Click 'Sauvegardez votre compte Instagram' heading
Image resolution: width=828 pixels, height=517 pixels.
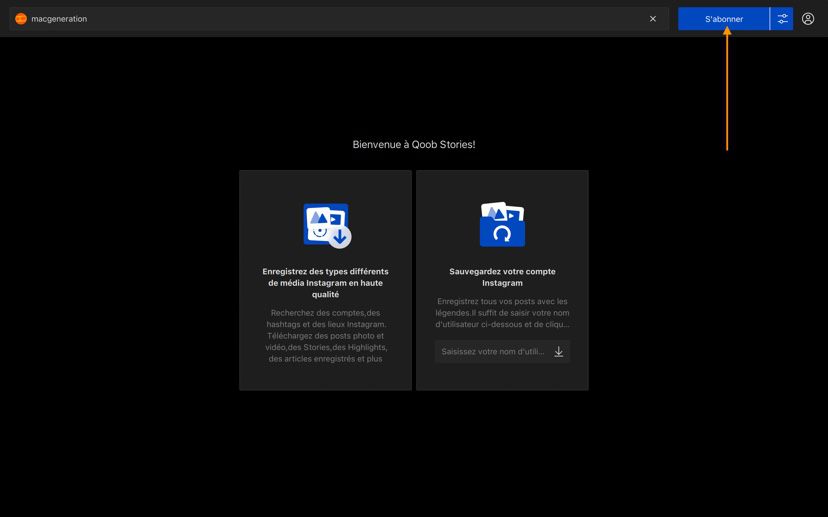click(502, 277)
